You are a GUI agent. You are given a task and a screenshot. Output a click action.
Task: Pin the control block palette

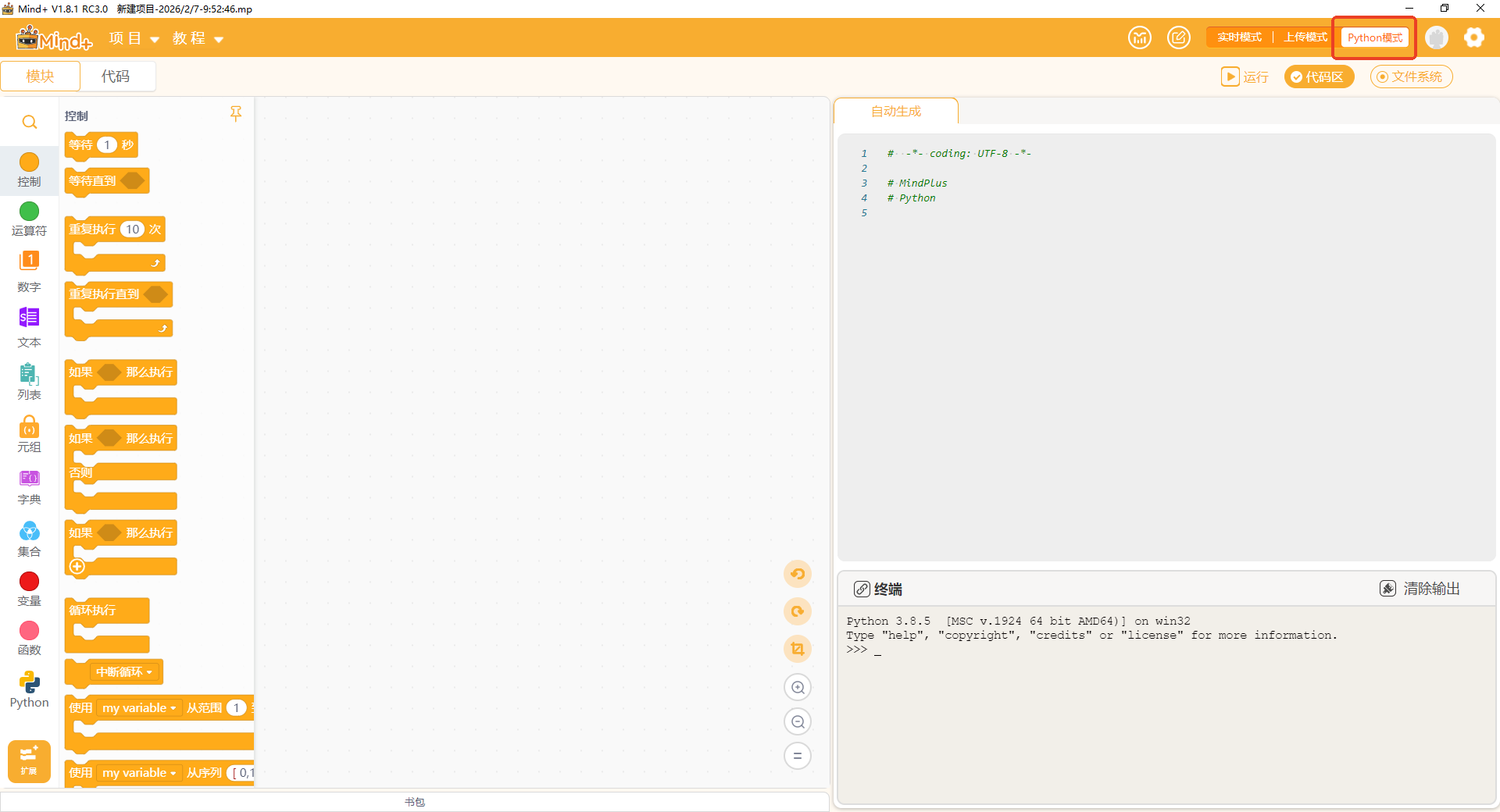[x=236, y=114]
